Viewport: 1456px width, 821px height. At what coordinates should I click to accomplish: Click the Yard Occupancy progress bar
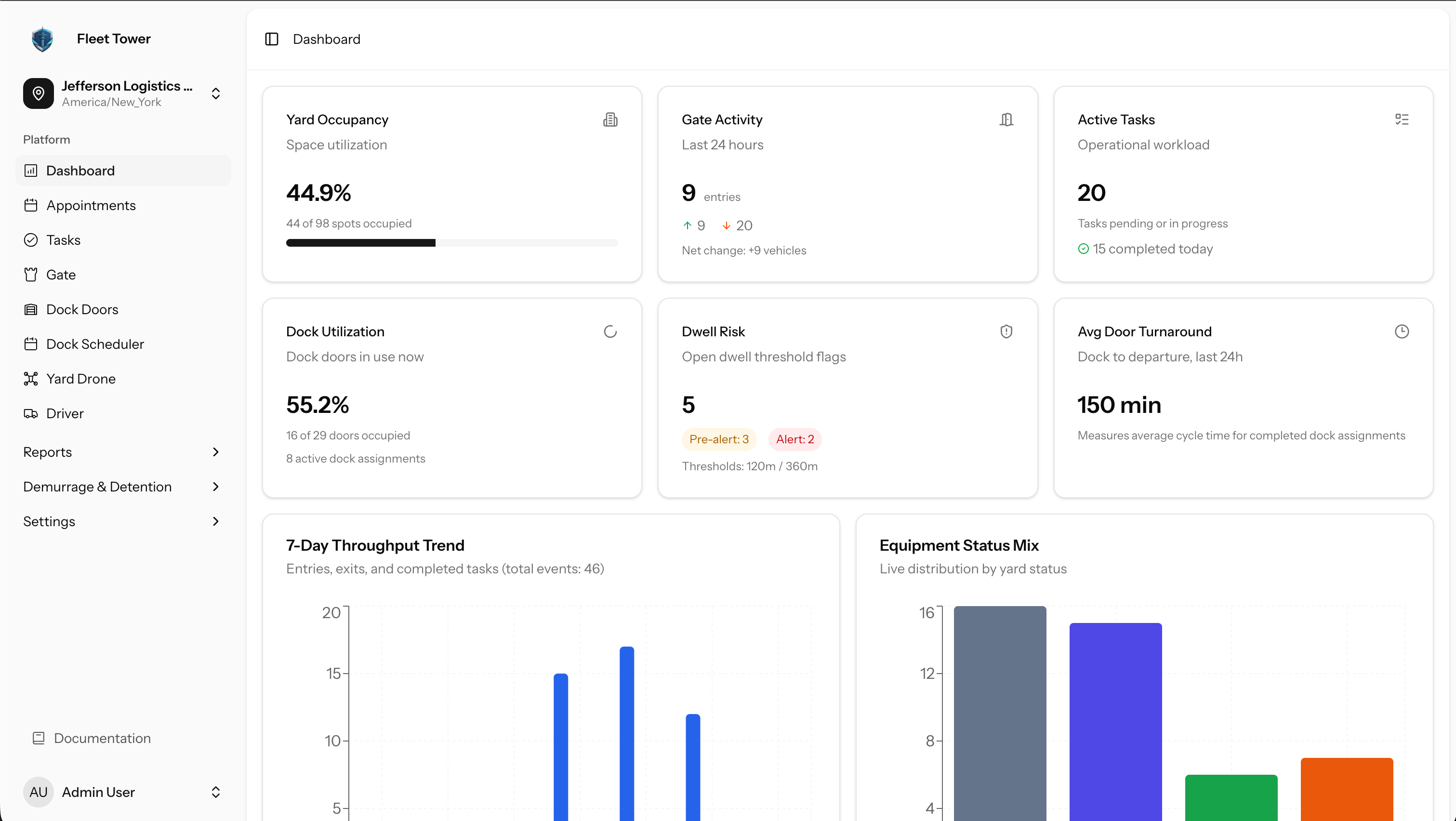tap(451, 243)
